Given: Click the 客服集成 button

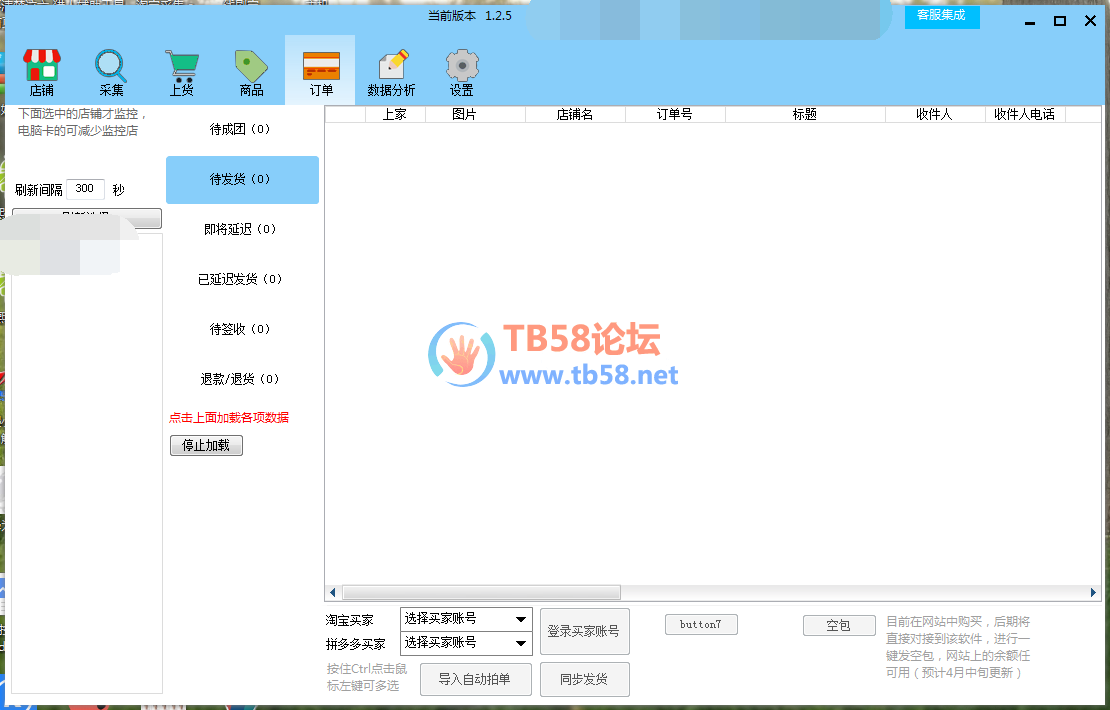Looking at the screenshot, I should [942, 16].
